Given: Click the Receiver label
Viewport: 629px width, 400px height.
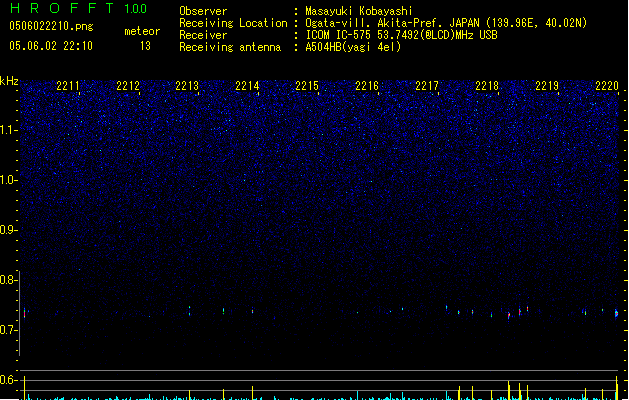Looking at the screenshot, I should coord(203,35).
